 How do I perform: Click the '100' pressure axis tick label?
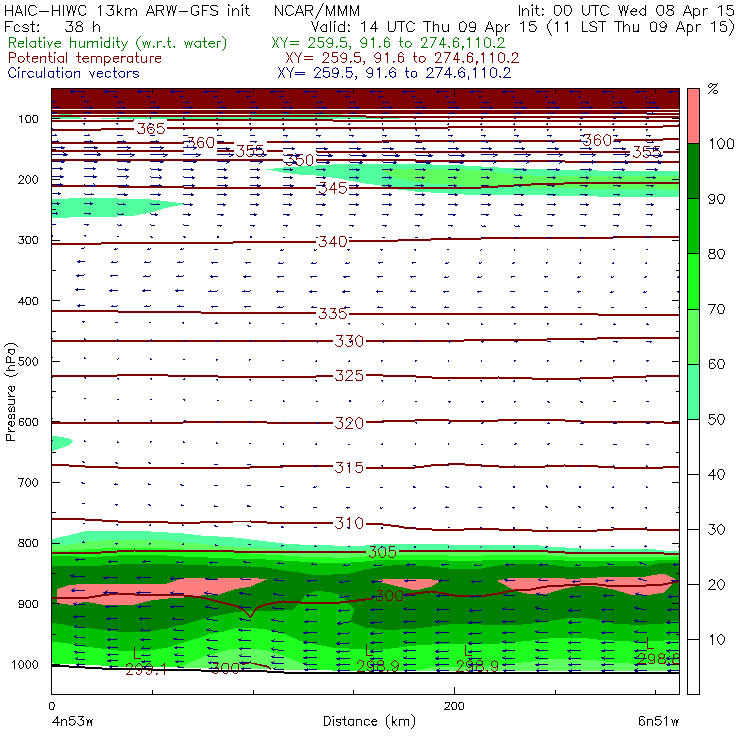(x=28, y=119)
